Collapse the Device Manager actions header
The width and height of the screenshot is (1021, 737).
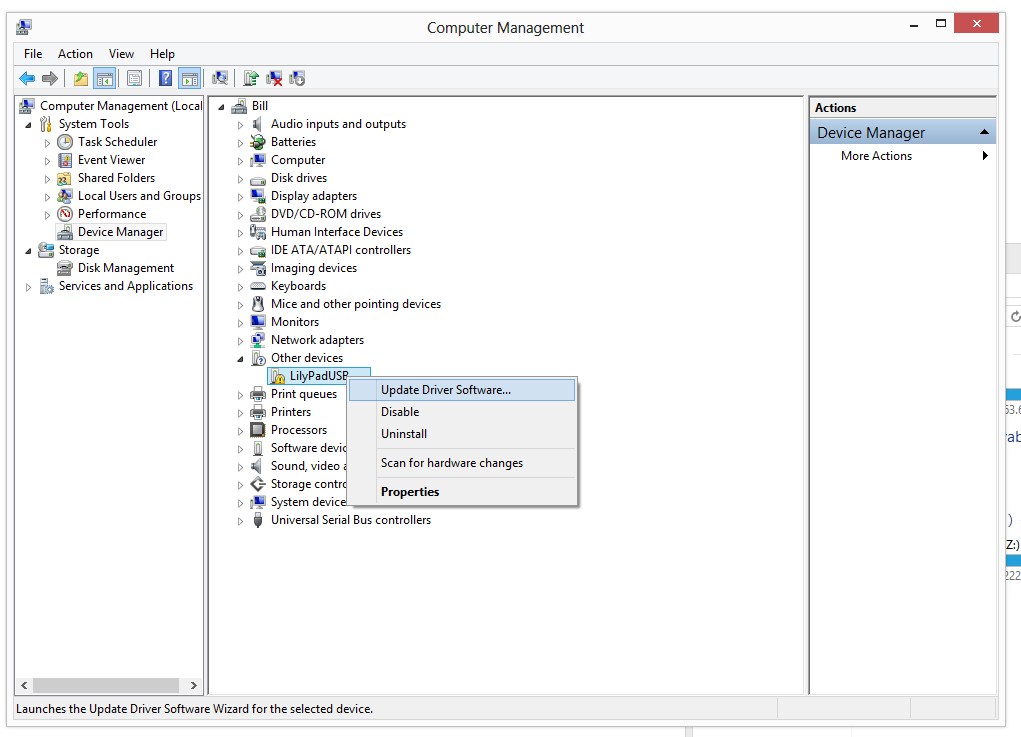pyautogui.click(x=984, y=132)
